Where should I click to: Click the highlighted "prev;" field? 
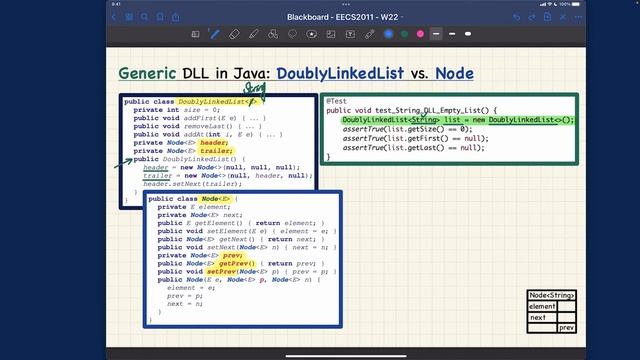[232, 255]
